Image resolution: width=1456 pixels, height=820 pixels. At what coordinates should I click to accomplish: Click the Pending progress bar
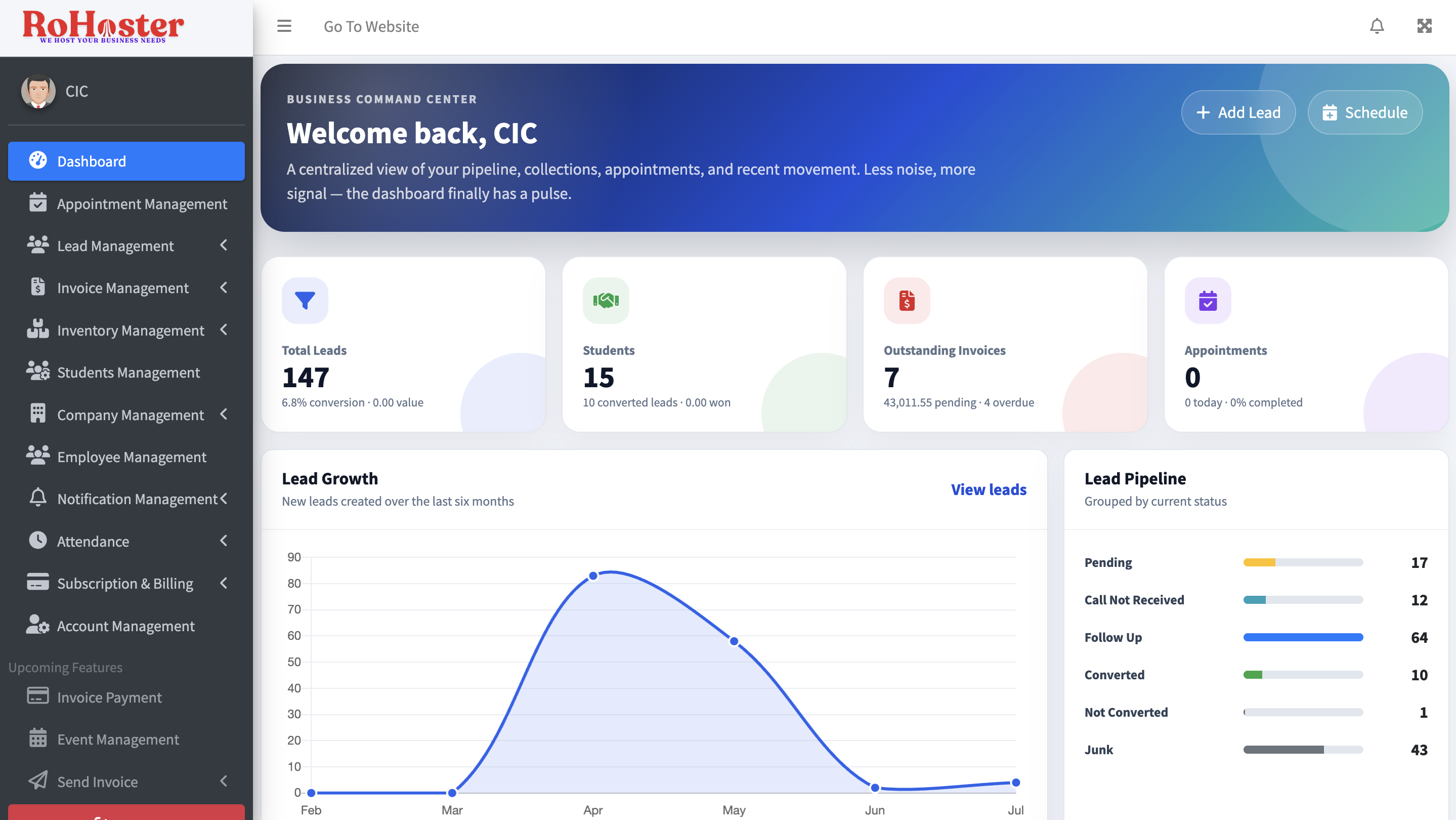[1303, 562]
